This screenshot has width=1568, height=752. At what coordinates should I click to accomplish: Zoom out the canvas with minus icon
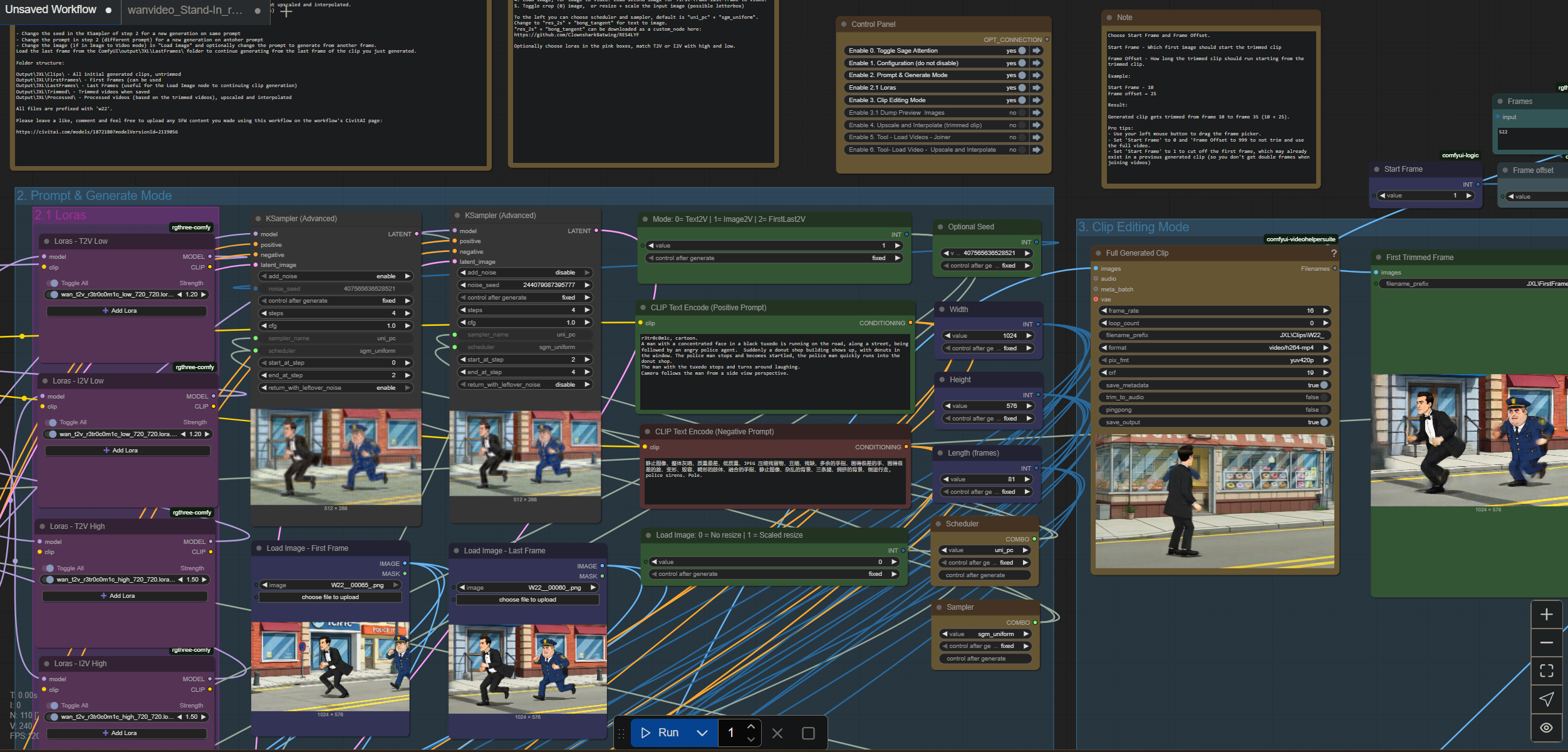[x=1546, y=643]
